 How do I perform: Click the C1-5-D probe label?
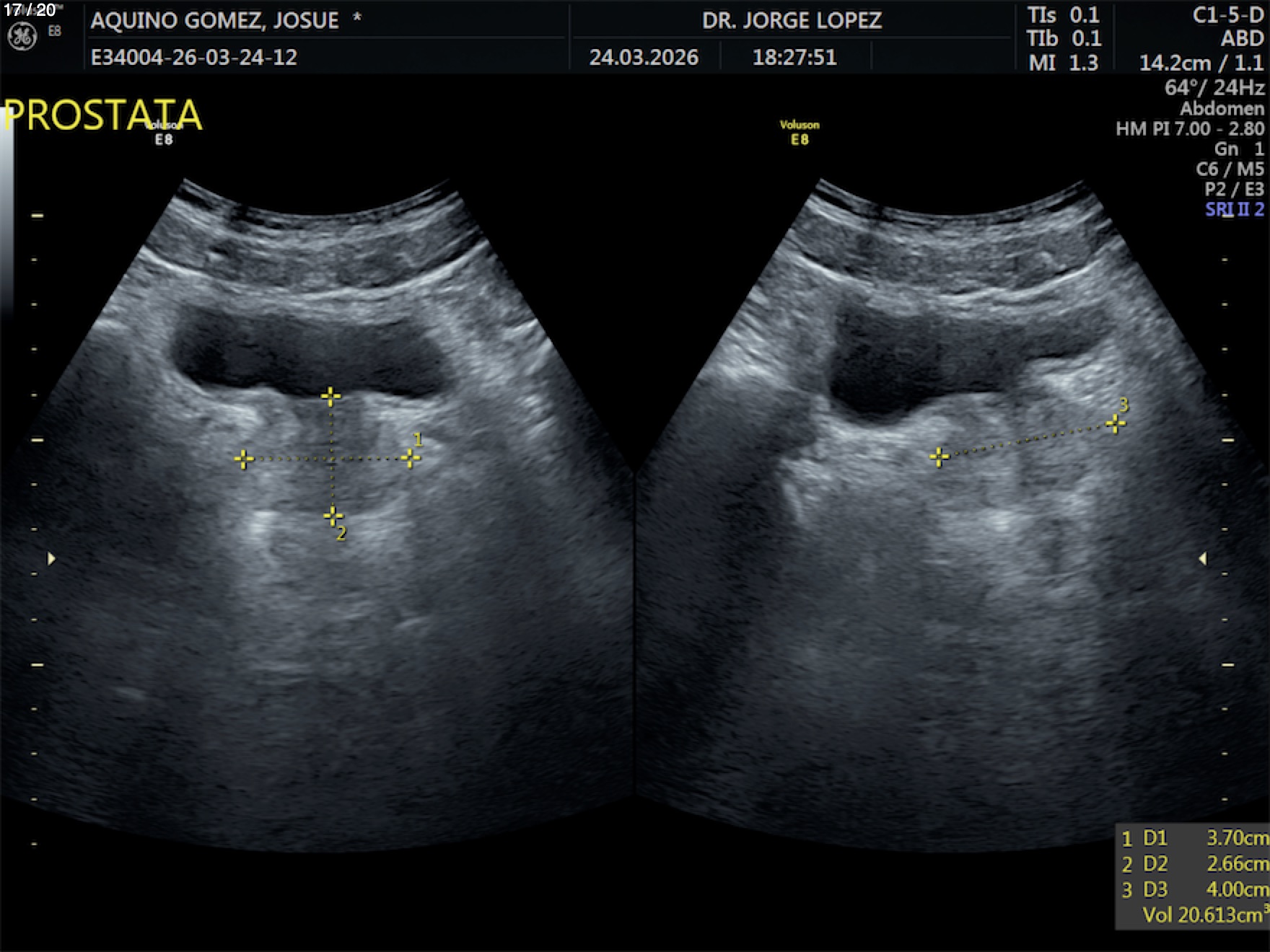(x=1227, y=16)
